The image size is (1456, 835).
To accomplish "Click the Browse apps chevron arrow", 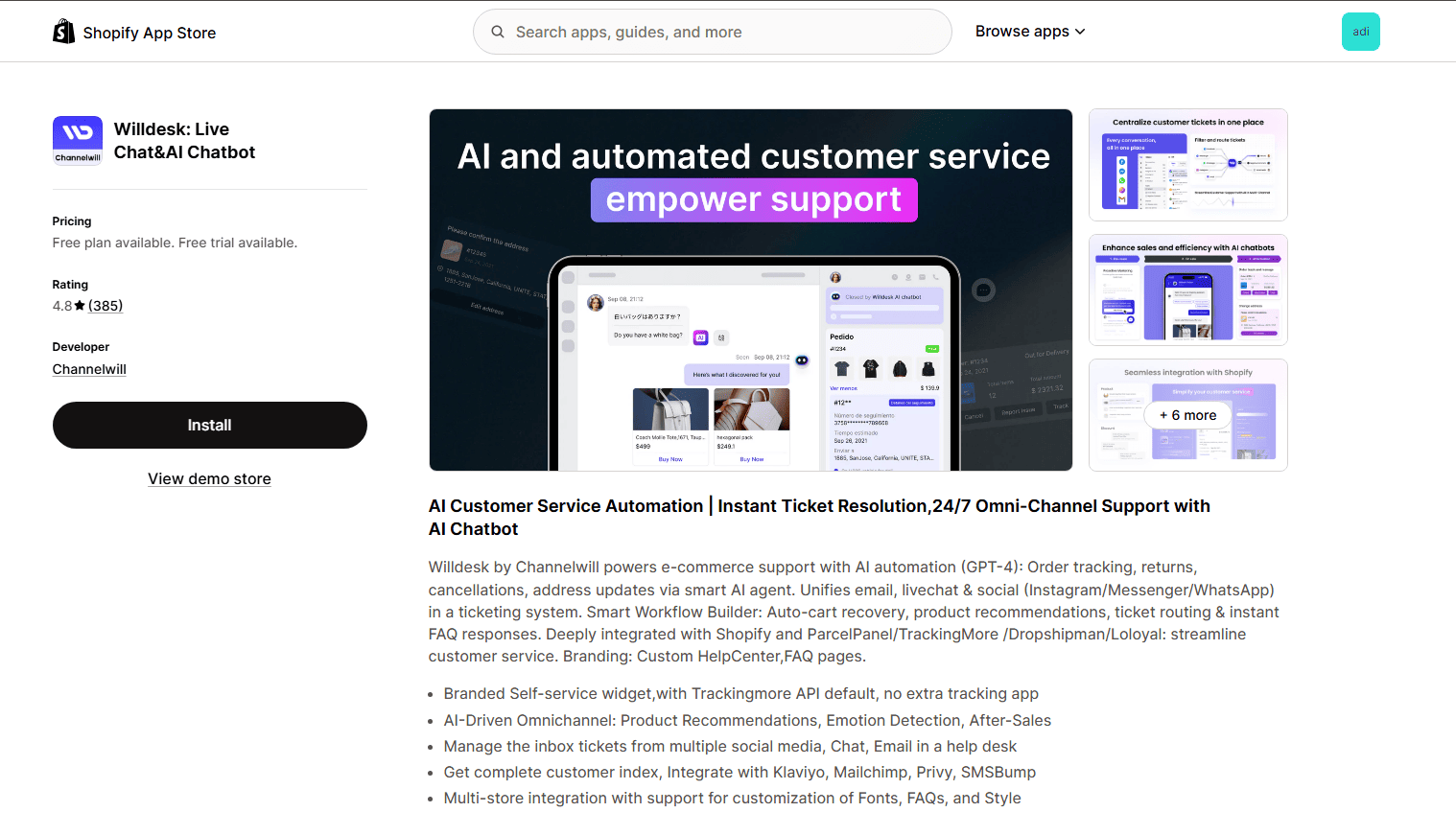I will (x=1080, y=32).
